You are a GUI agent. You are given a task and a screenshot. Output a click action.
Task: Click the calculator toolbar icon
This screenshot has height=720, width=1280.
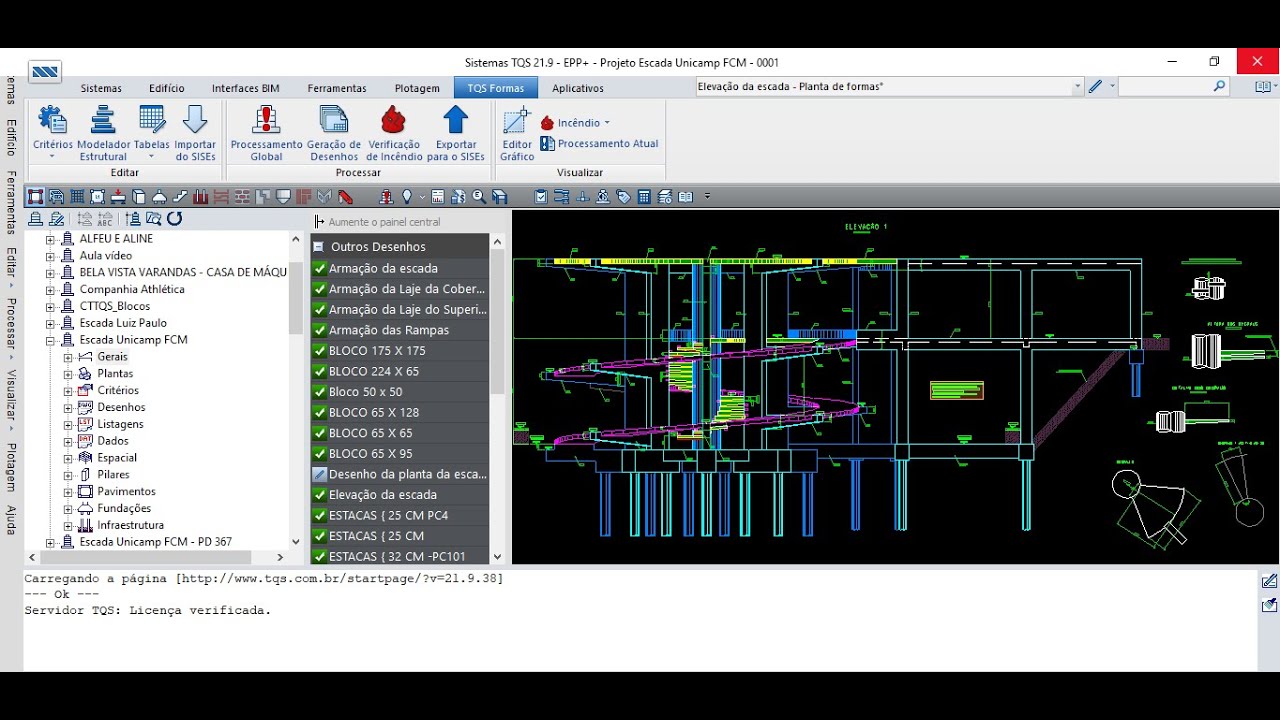click(x=645, y=196)
